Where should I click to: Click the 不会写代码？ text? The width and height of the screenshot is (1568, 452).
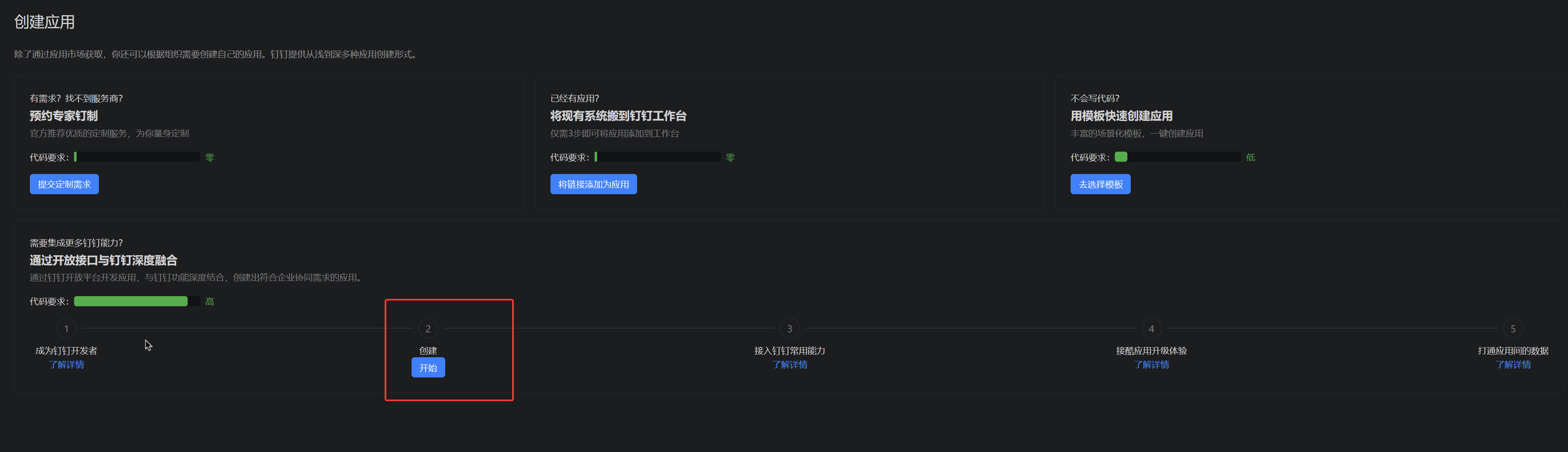[x=1095, y=98]
